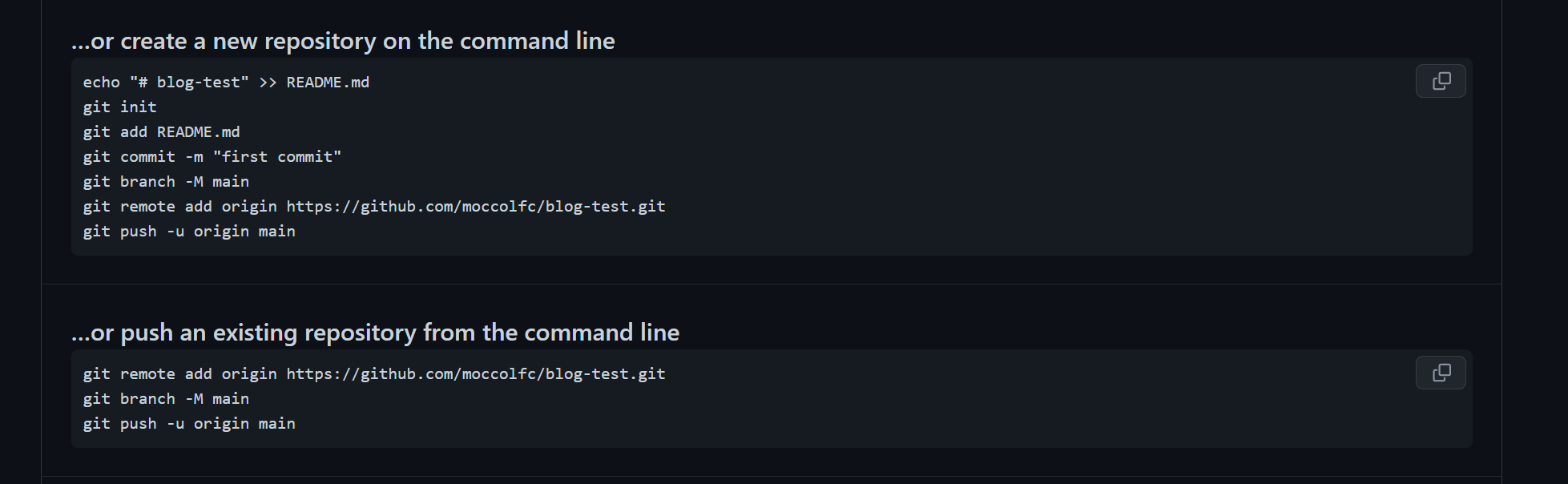Click the 'create a new repository' heading
The height and width of the screenshot is (484, 1568).
tap(343, 41)
